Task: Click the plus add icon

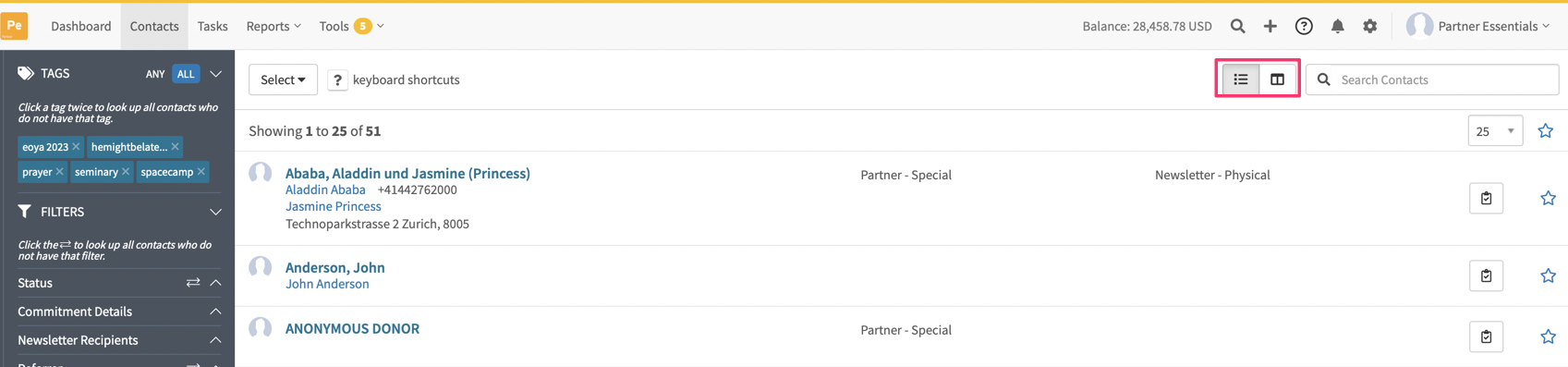Action: click(x=1270, y=26)
